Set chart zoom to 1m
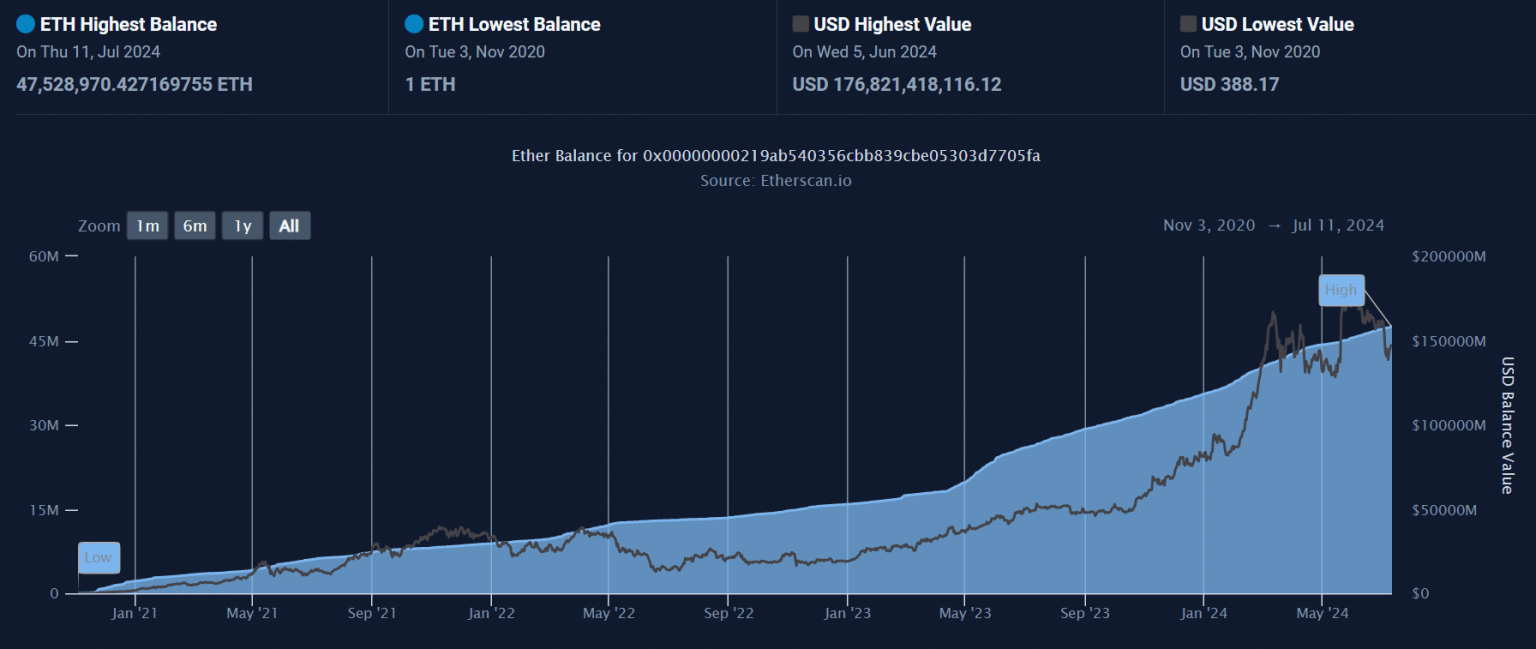This screenshot has height=649, width=1536. point(147,226)
